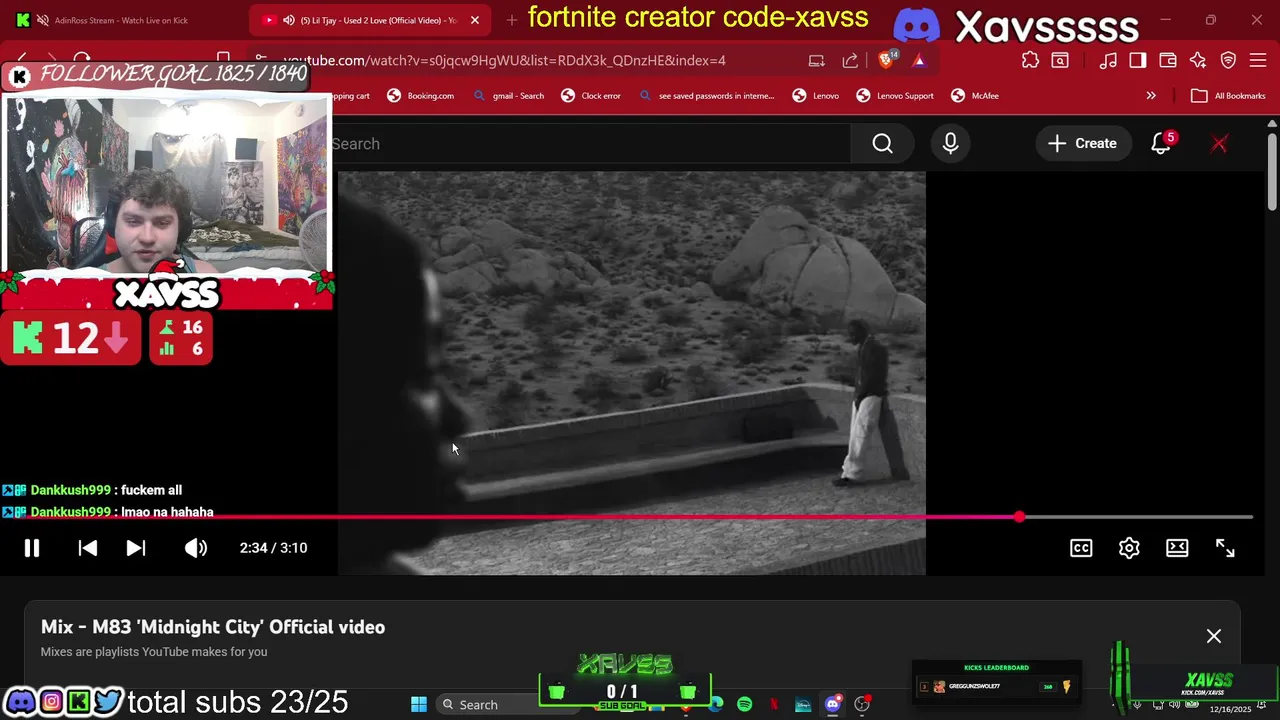Enter fullscreen mode on the video
Image resolution: width=1280 pixels, height=720 pixels.
(x=1225, y=548)
